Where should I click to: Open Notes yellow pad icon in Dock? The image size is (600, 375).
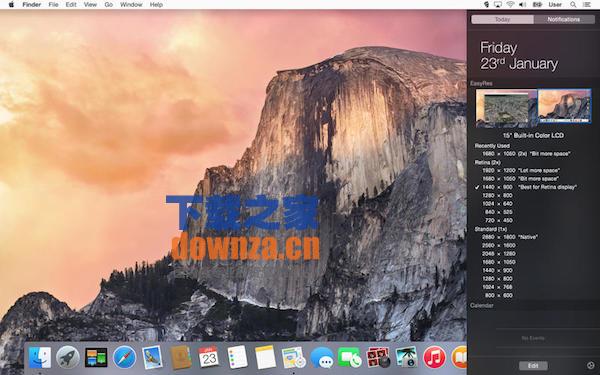pyautogui.click(x=265, y=357)
